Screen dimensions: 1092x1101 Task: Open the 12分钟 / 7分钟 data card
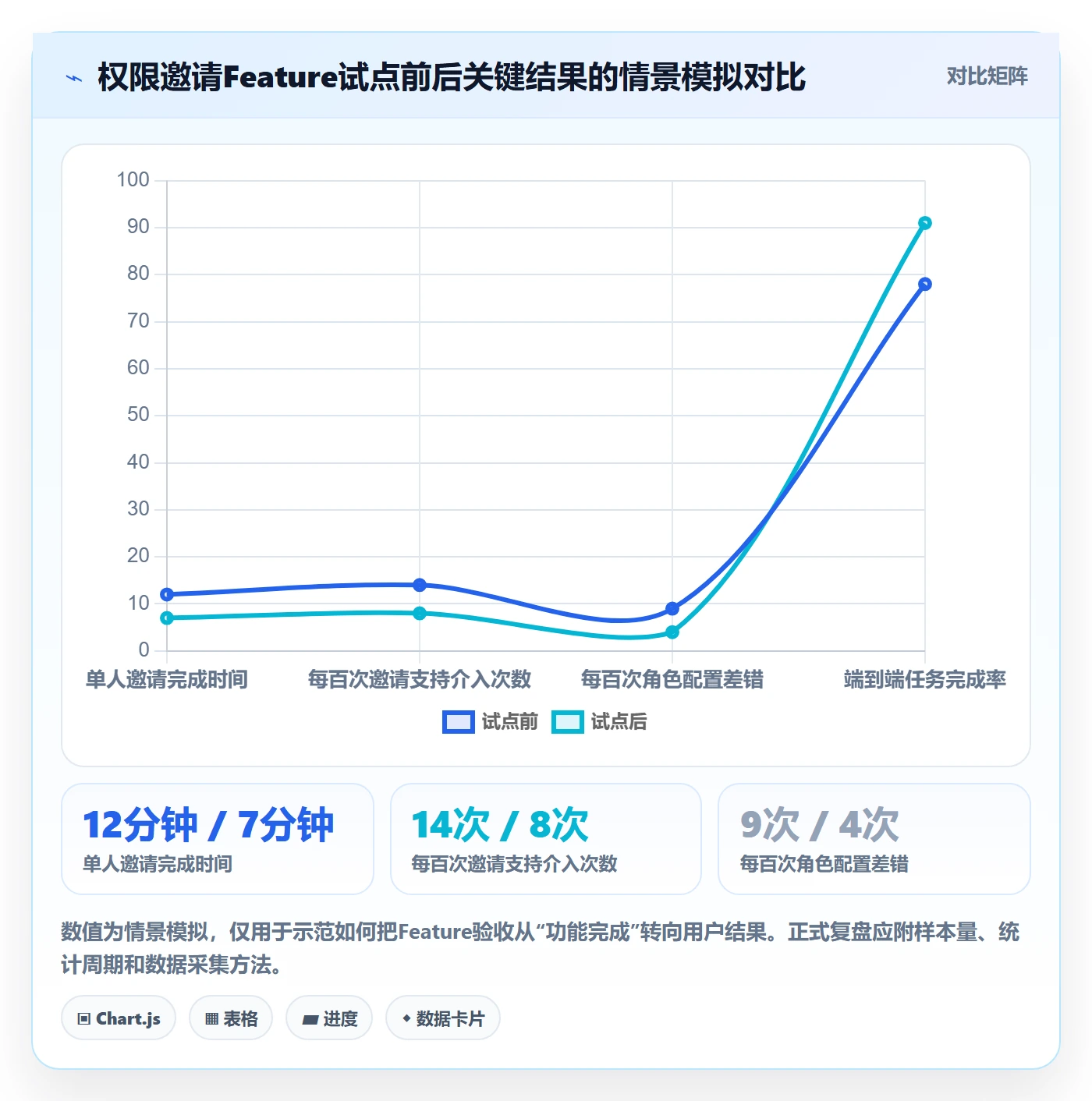coord(218,839)
